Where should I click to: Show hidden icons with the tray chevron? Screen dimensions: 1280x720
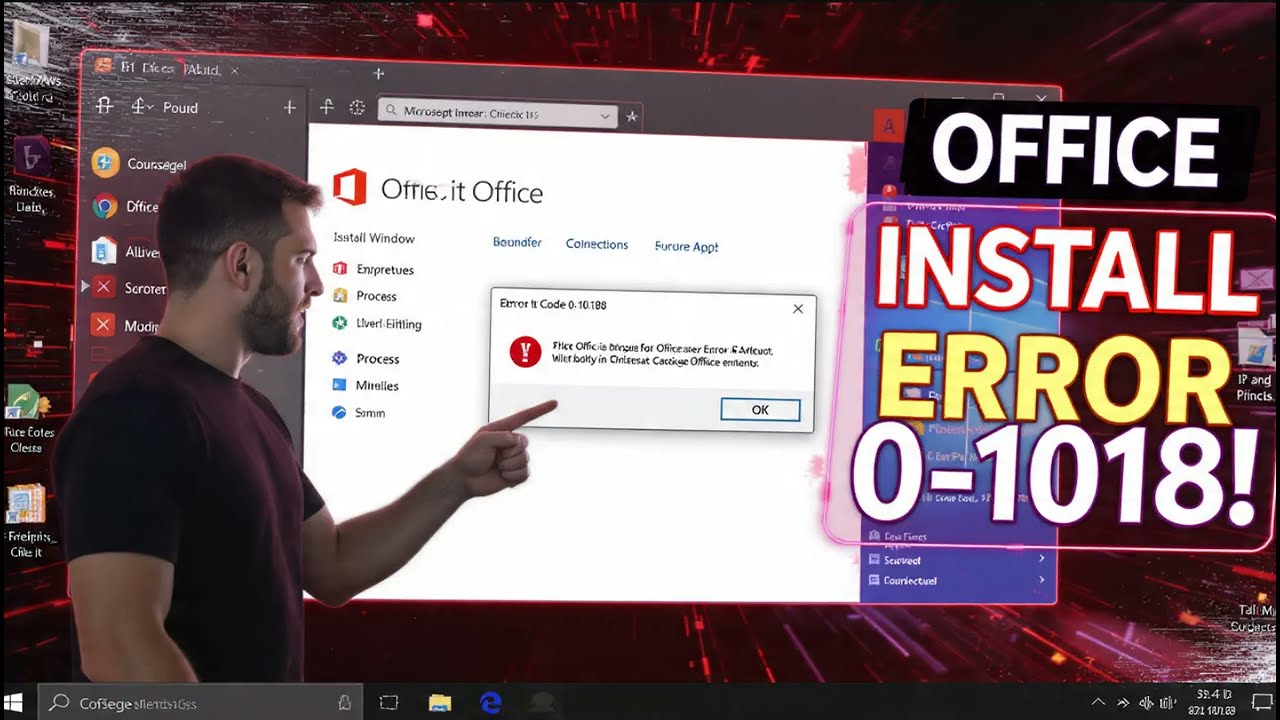(1099, 702)
